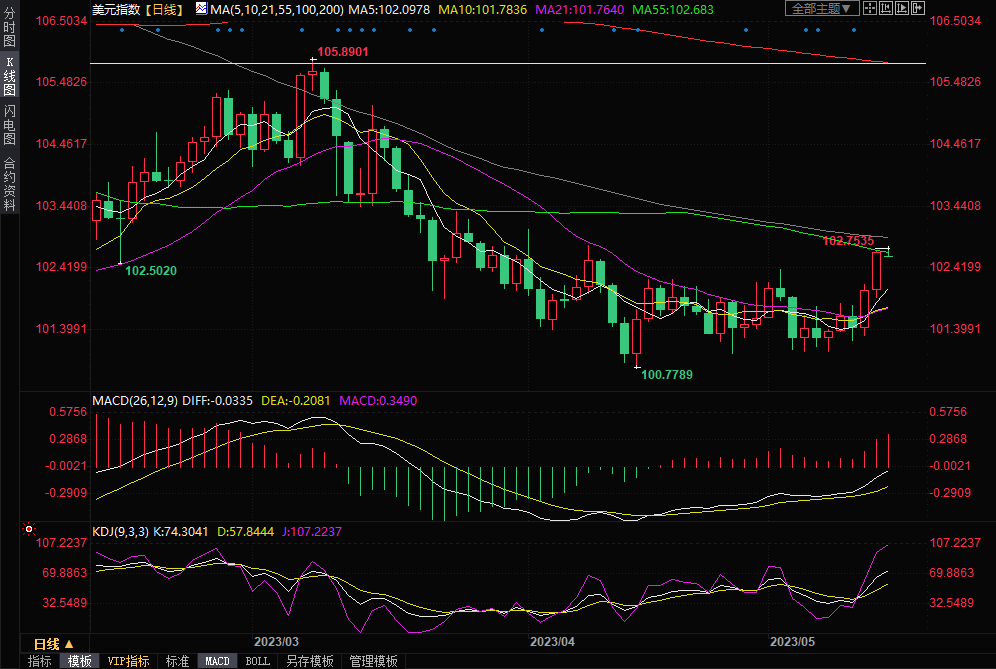Select the K线图 side tab
The height and width of the screenshot is (669, 996).
[x=9, y=77]
